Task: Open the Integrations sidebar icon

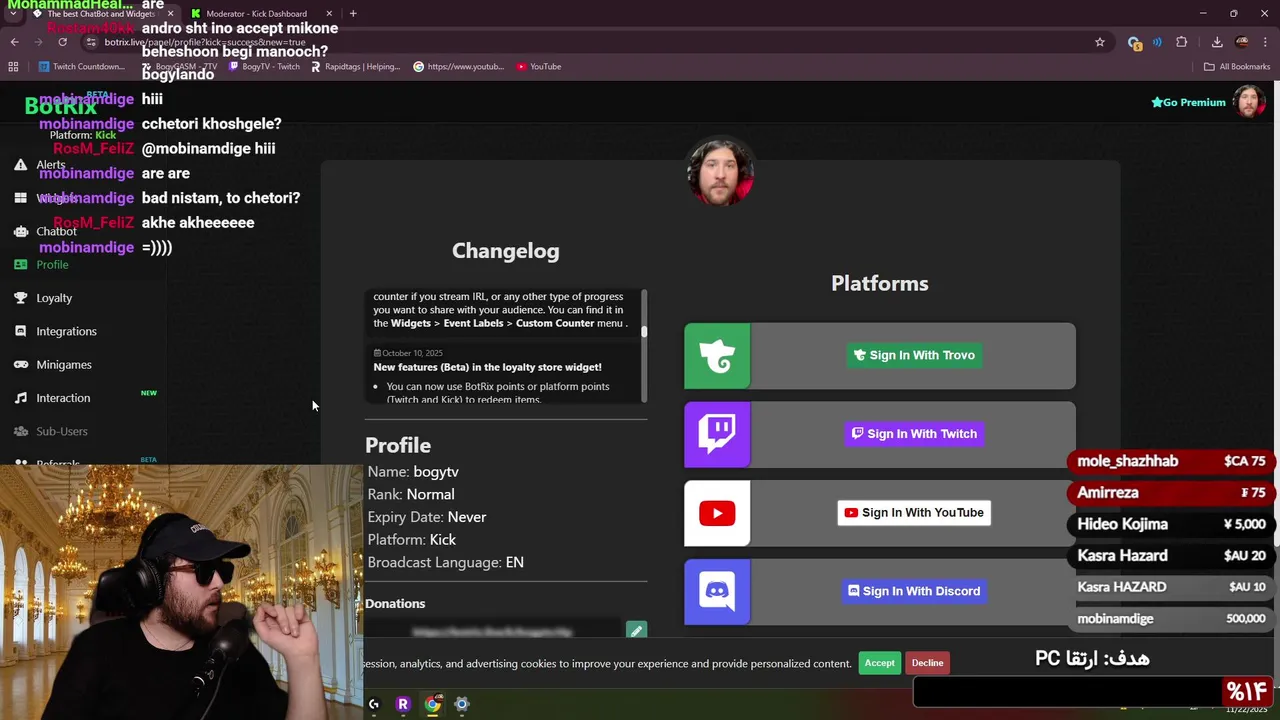Action: click(20, 331)
